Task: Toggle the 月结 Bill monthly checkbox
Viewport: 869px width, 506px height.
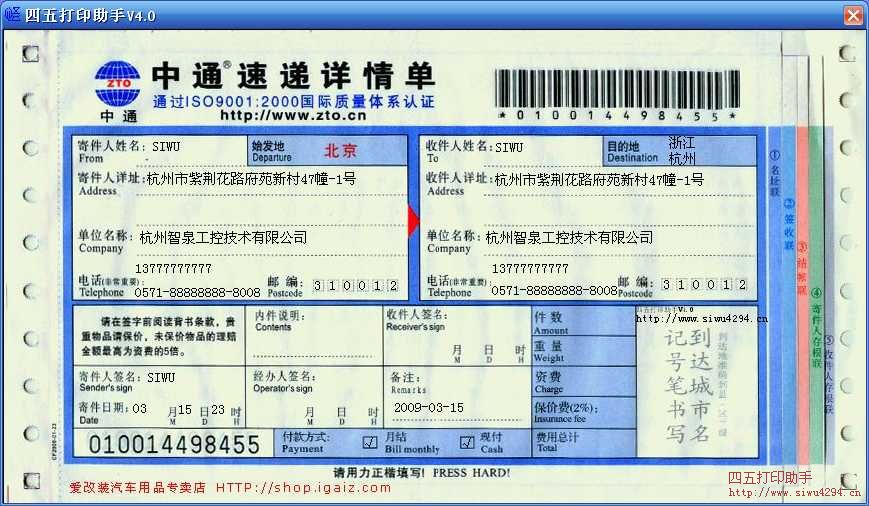Action: [x=370, y=442]
